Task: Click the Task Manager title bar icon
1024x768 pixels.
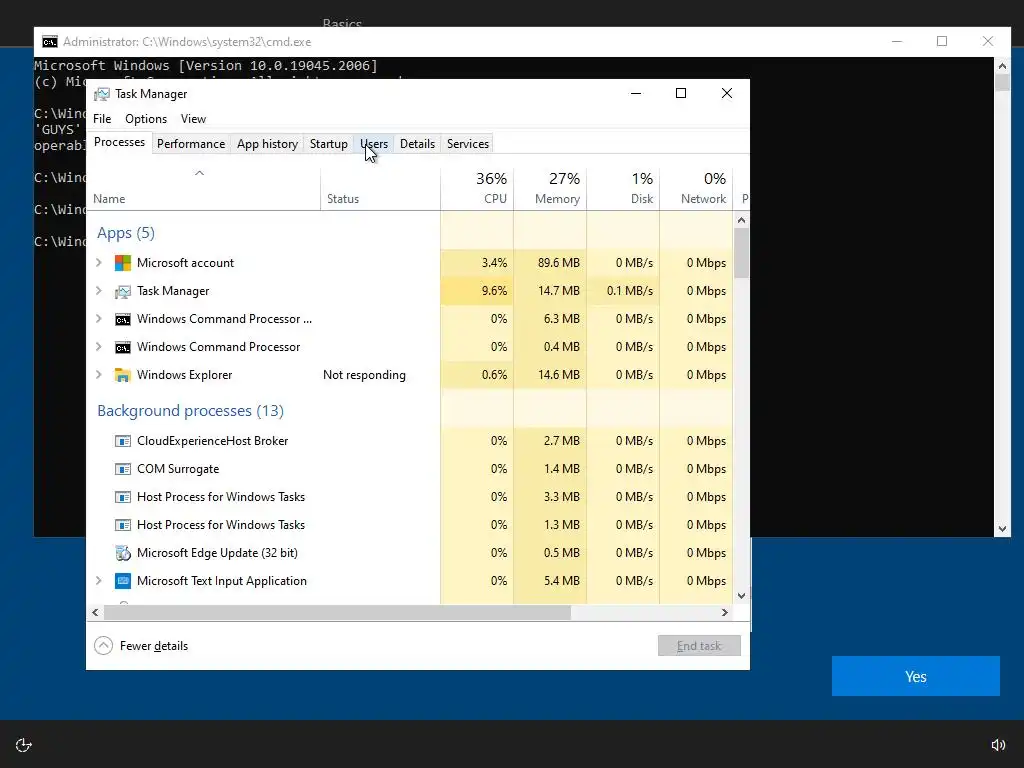Action: tap(102, 94)
